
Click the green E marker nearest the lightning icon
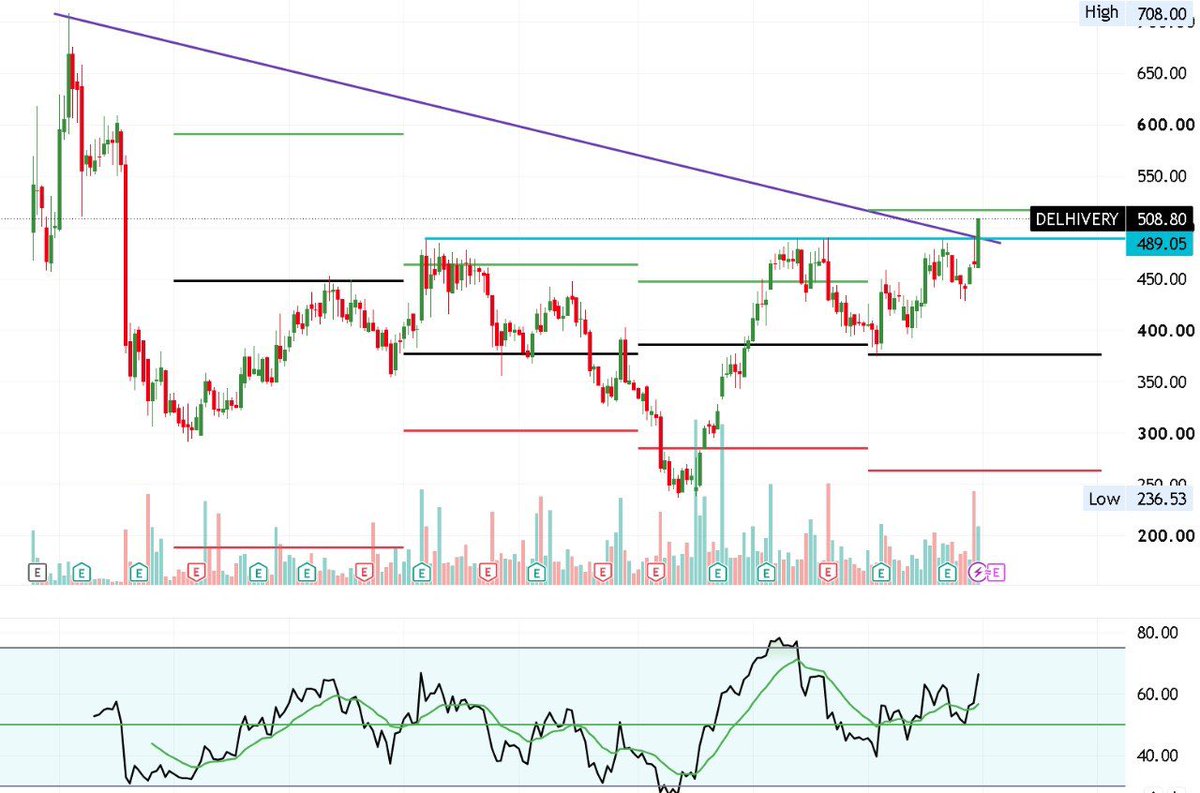coord(948,573)
